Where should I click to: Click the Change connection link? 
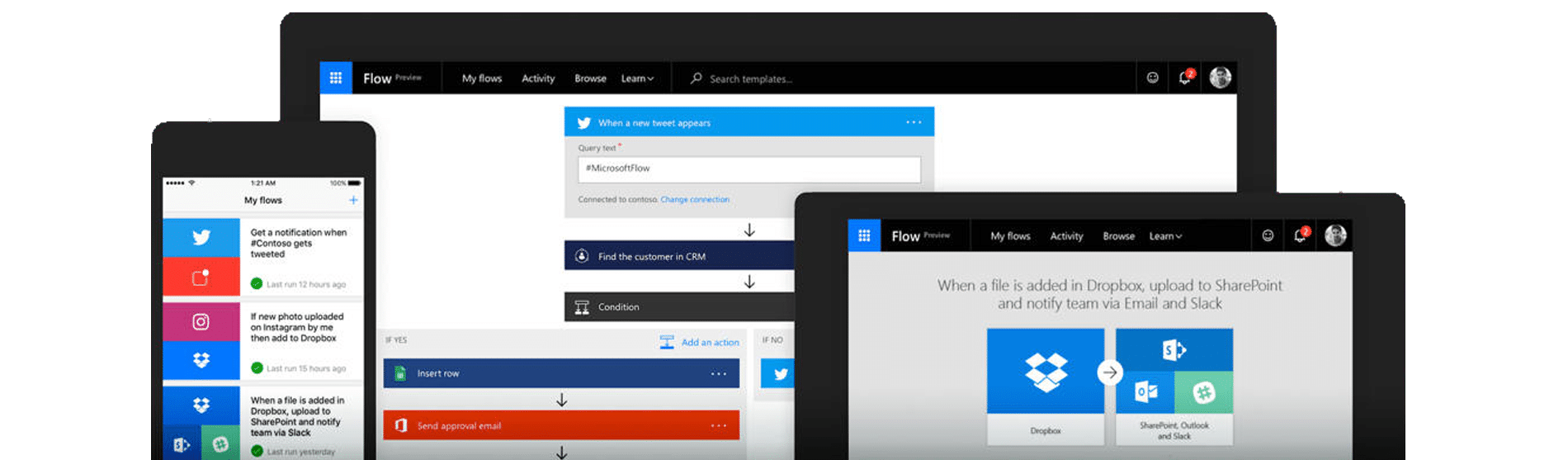point(695,199)
